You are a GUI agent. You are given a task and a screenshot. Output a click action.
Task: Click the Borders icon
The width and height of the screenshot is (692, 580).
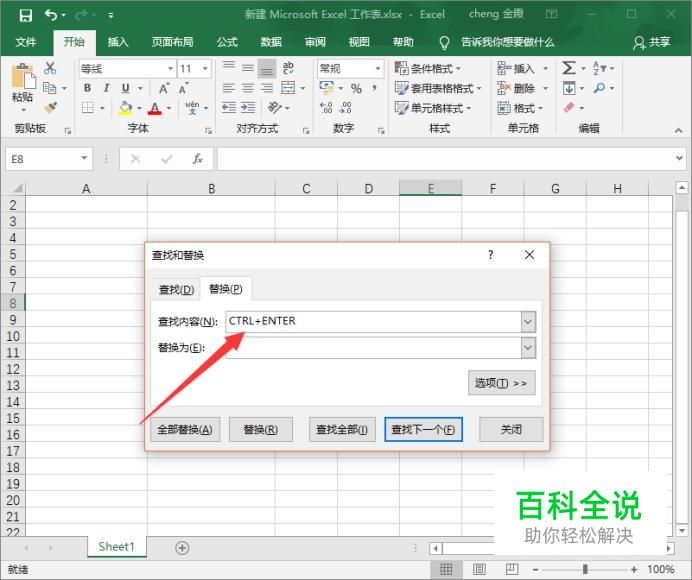(88, 107)
